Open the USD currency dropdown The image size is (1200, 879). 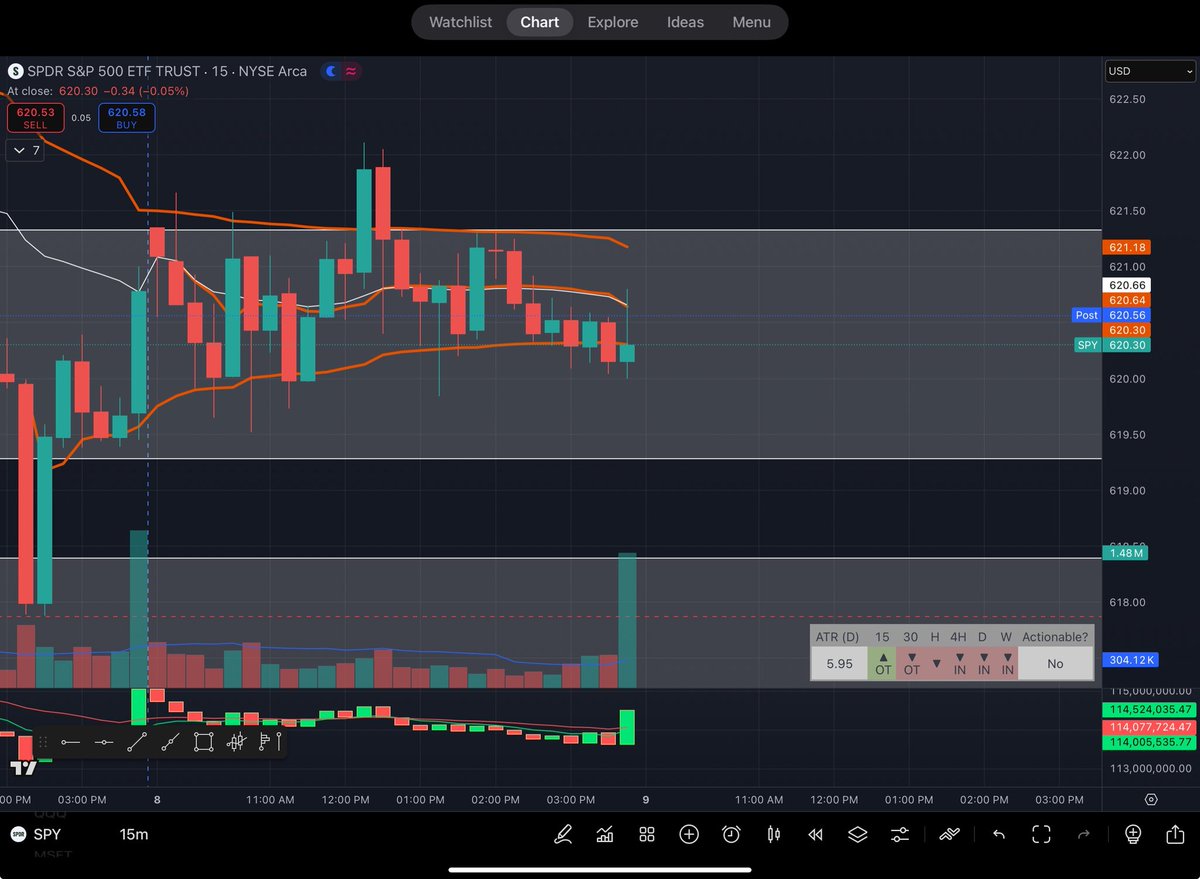1149,71
